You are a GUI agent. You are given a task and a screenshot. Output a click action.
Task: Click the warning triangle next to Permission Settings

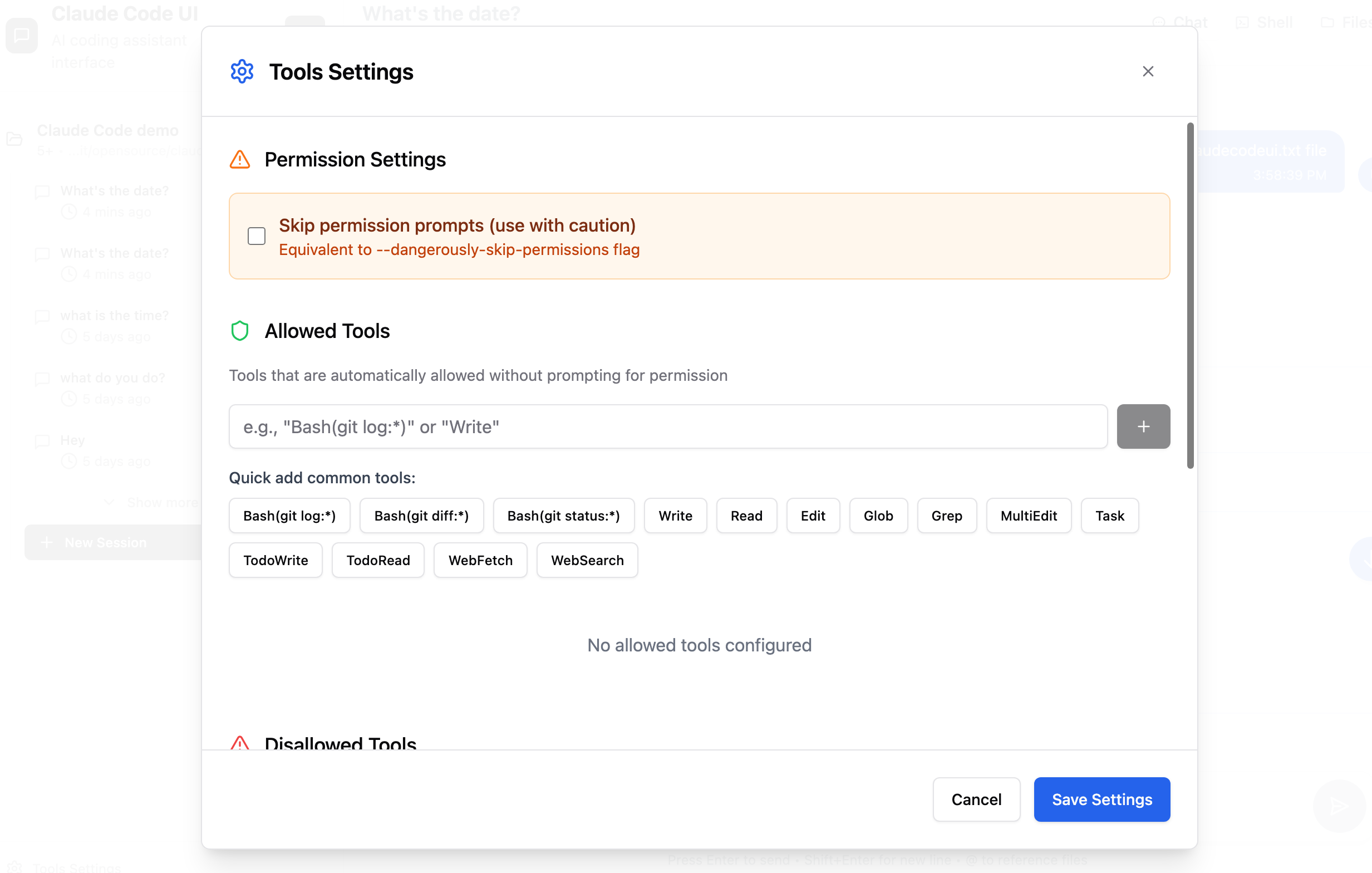pyautogui.click(x=240, y=160)
